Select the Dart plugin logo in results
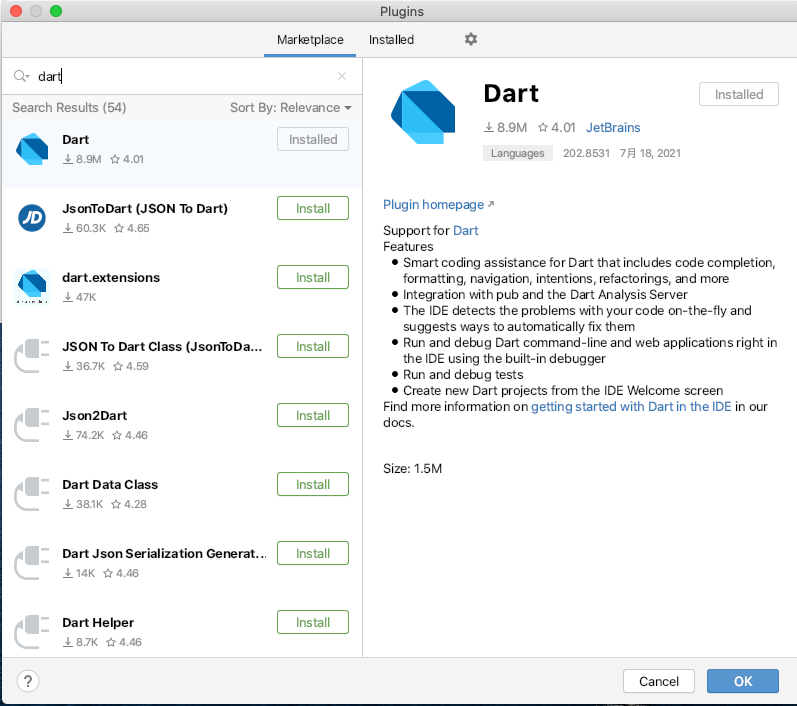Image resolution: width=797 pixels, height=706 pixels. click(32, 149)
